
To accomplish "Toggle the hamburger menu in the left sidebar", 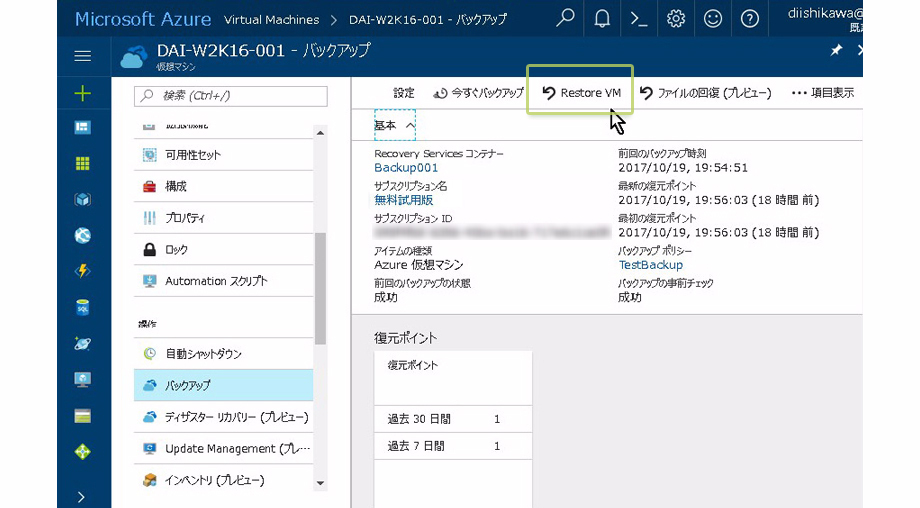I will point(83,56).
